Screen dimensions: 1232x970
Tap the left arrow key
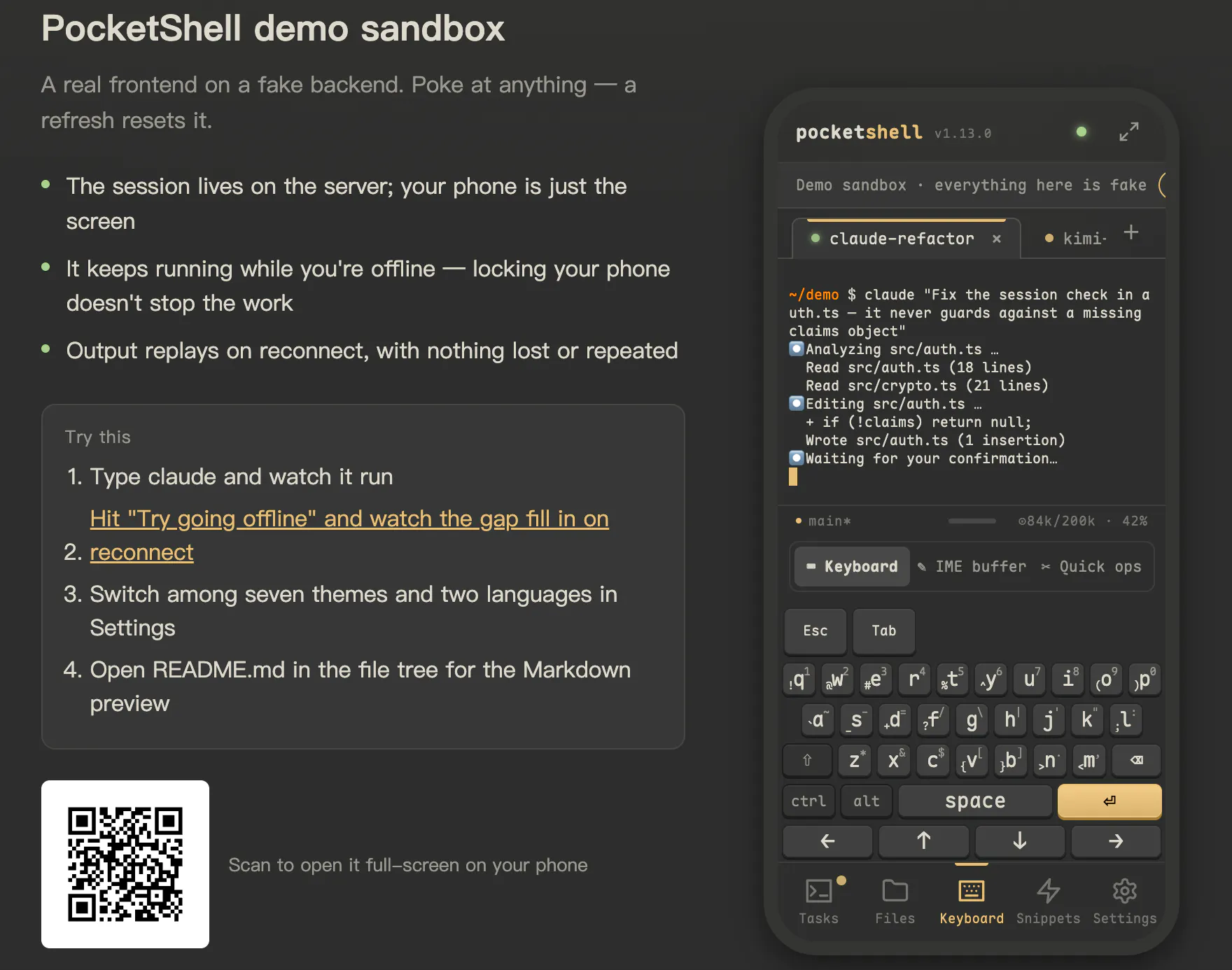pos(827,841)
